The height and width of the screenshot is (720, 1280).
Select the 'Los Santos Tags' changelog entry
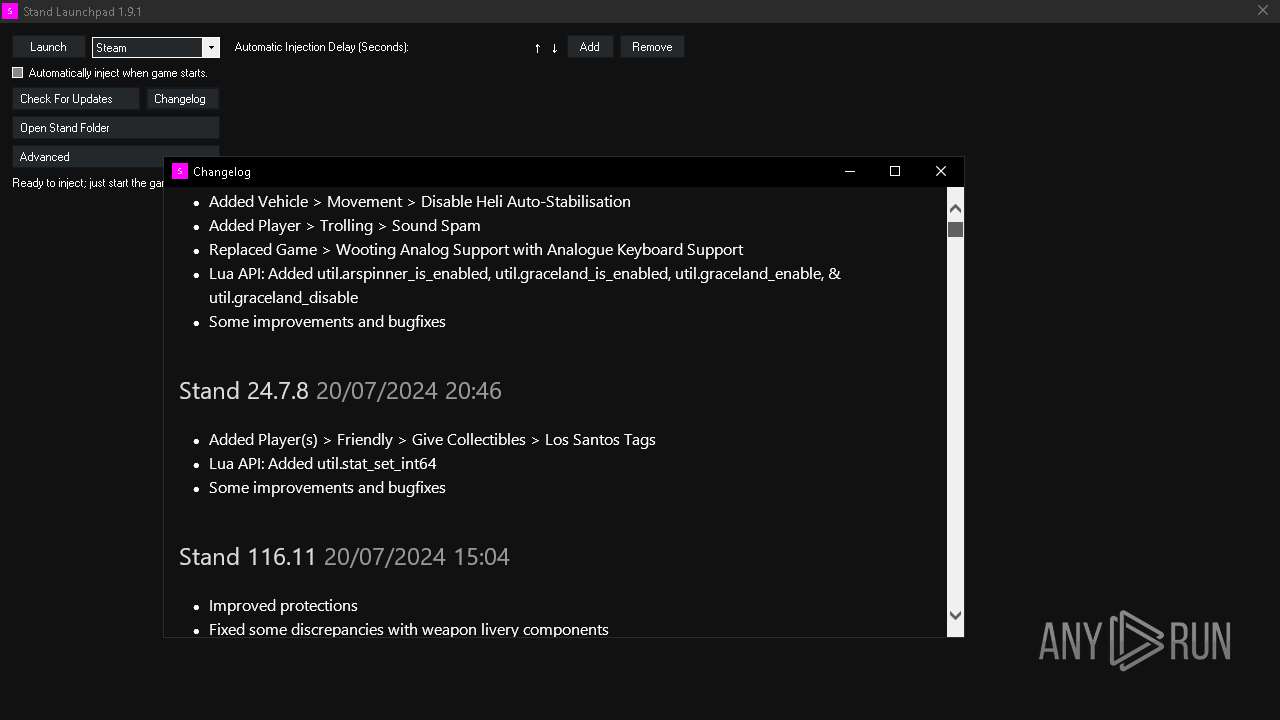[x=432, y=440]
